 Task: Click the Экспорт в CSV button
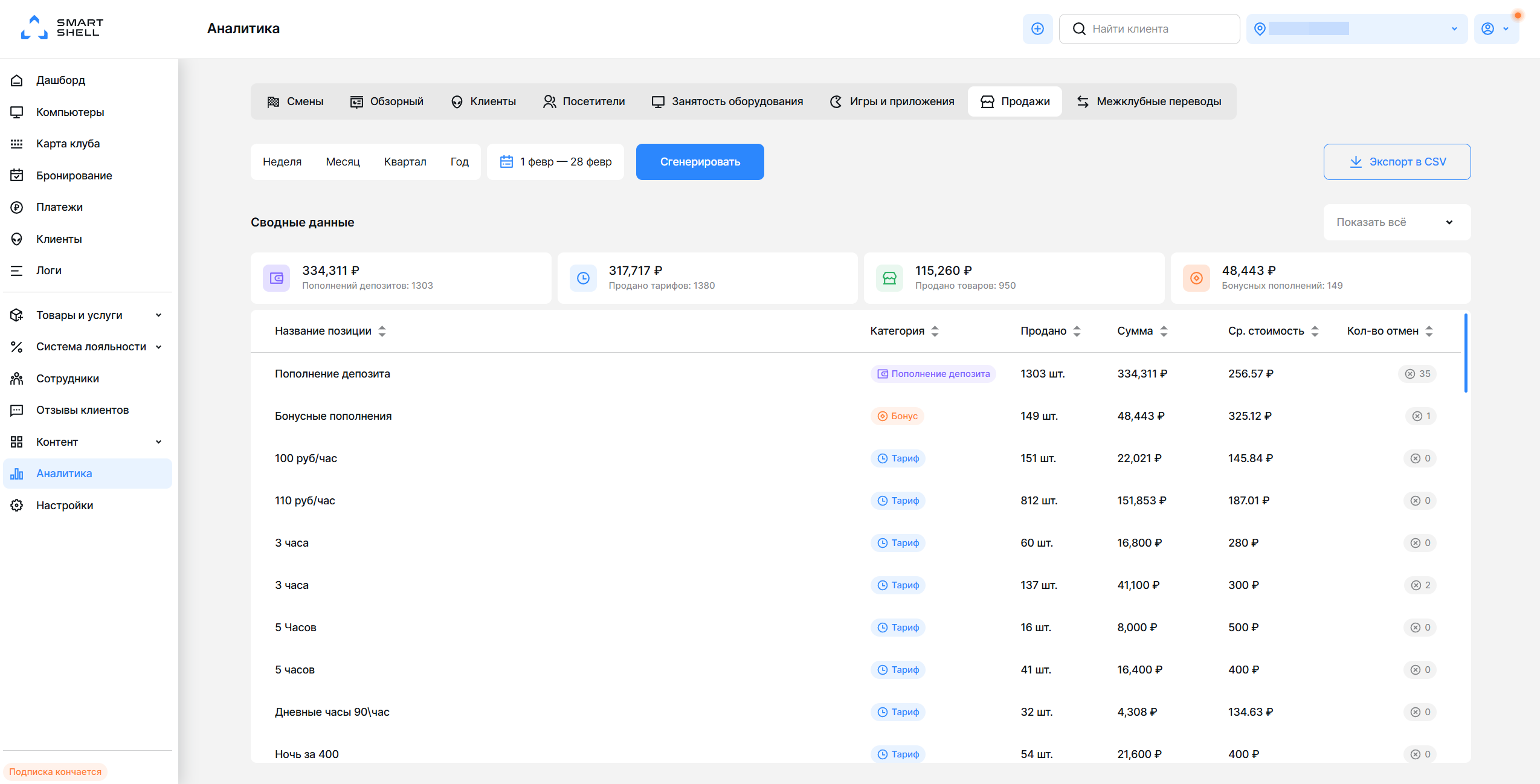1397,162
